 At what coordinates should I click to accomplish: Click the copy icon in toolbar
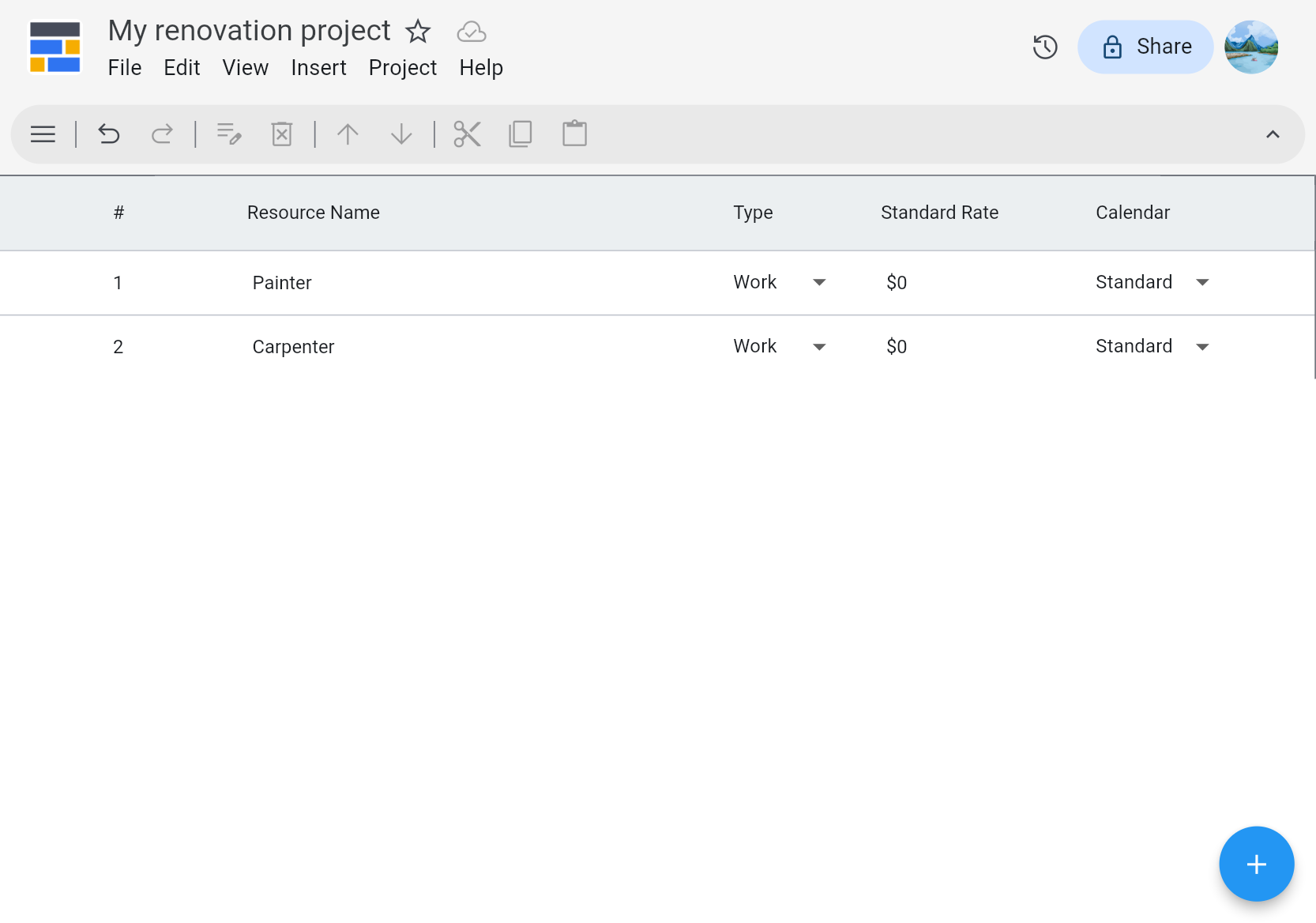click(521, 134)
